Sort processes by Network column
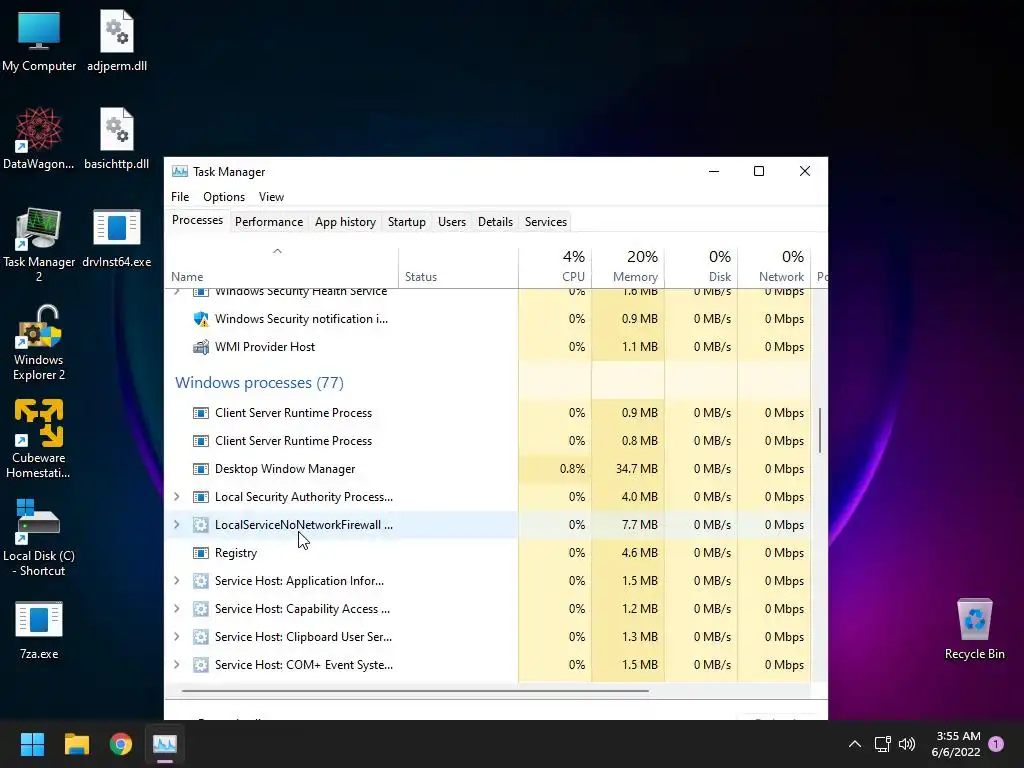 point(775,268)
